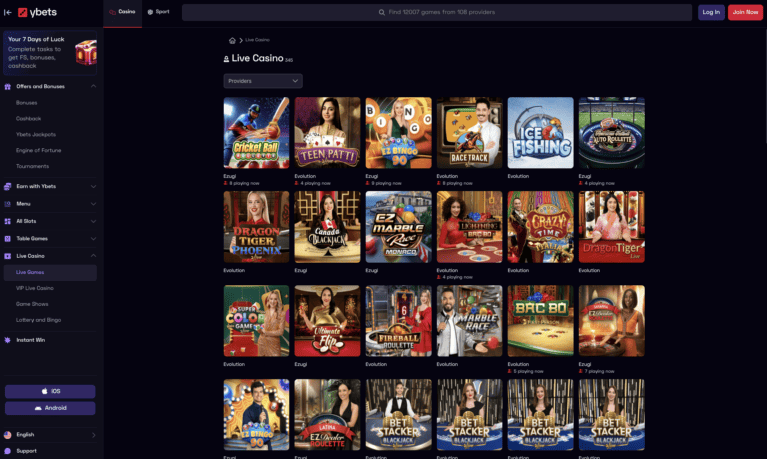Open the orange EZ Dealer Roulette tile
This screenshot has width=767, height=459.
tap(611, 321)
